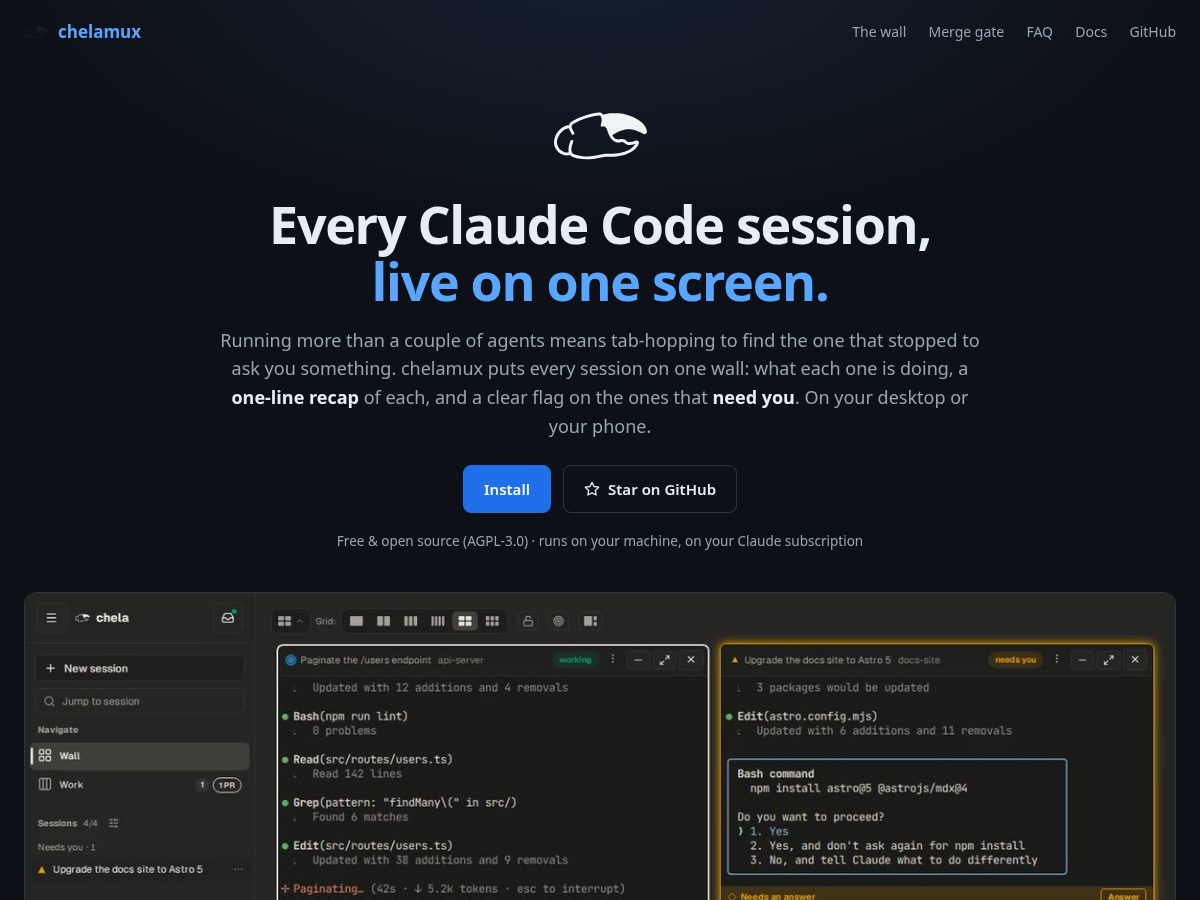
Task: Click the npm install astro@5 command text
Action: [x=858, y=788]
